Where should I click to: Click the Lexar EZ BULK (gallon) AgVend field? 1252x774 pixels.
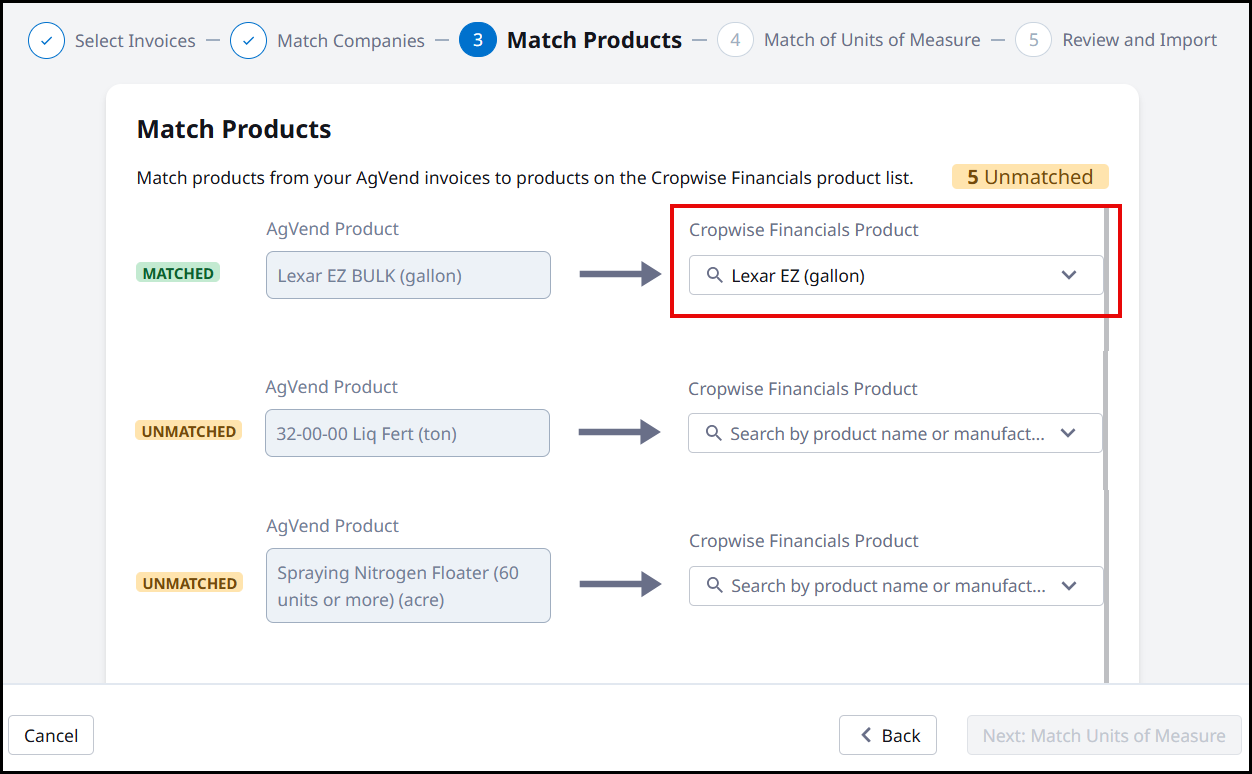point(408,275)
